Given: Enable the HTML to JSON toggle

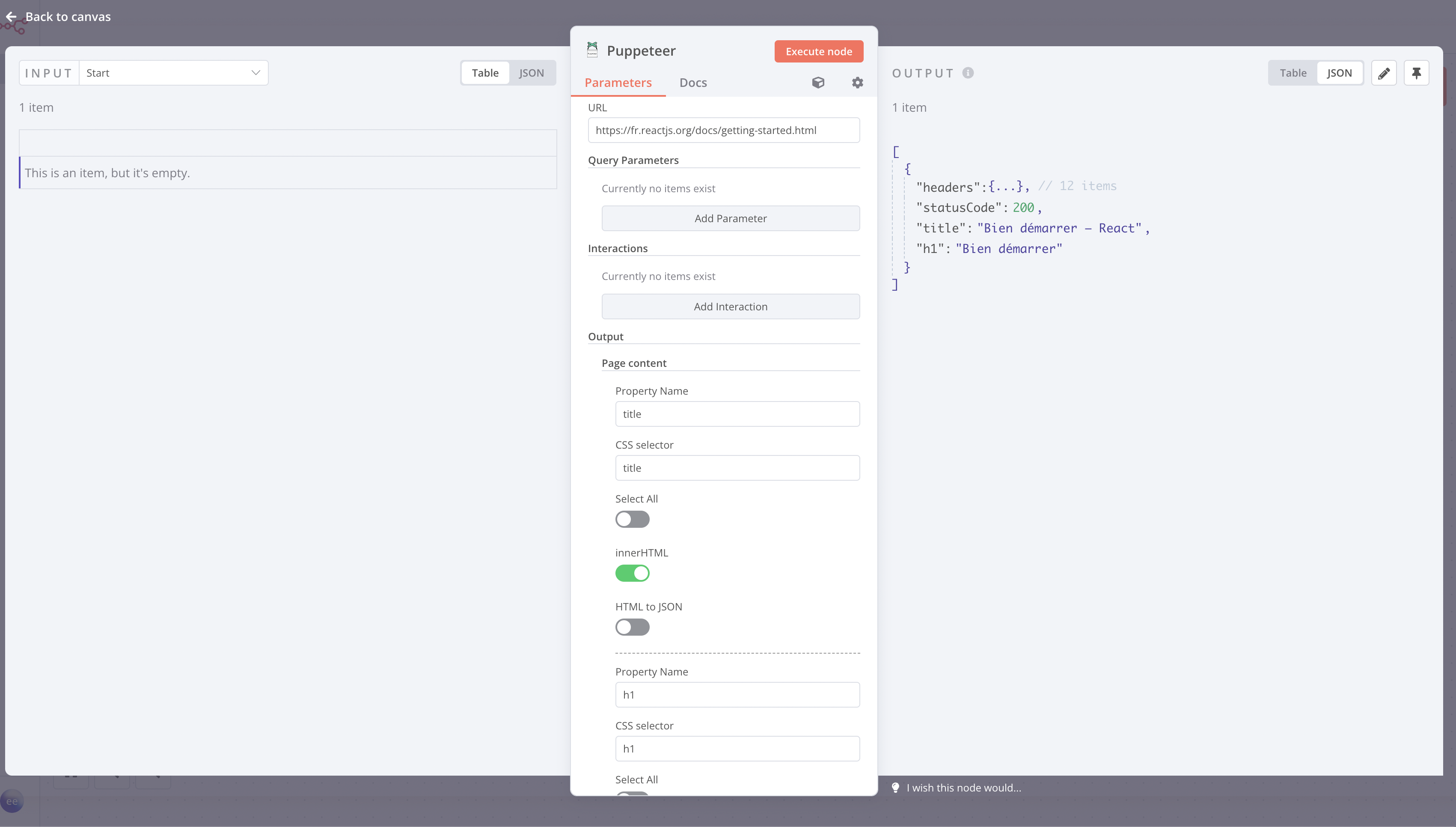Looking at the screenshot, I should 632,627.
